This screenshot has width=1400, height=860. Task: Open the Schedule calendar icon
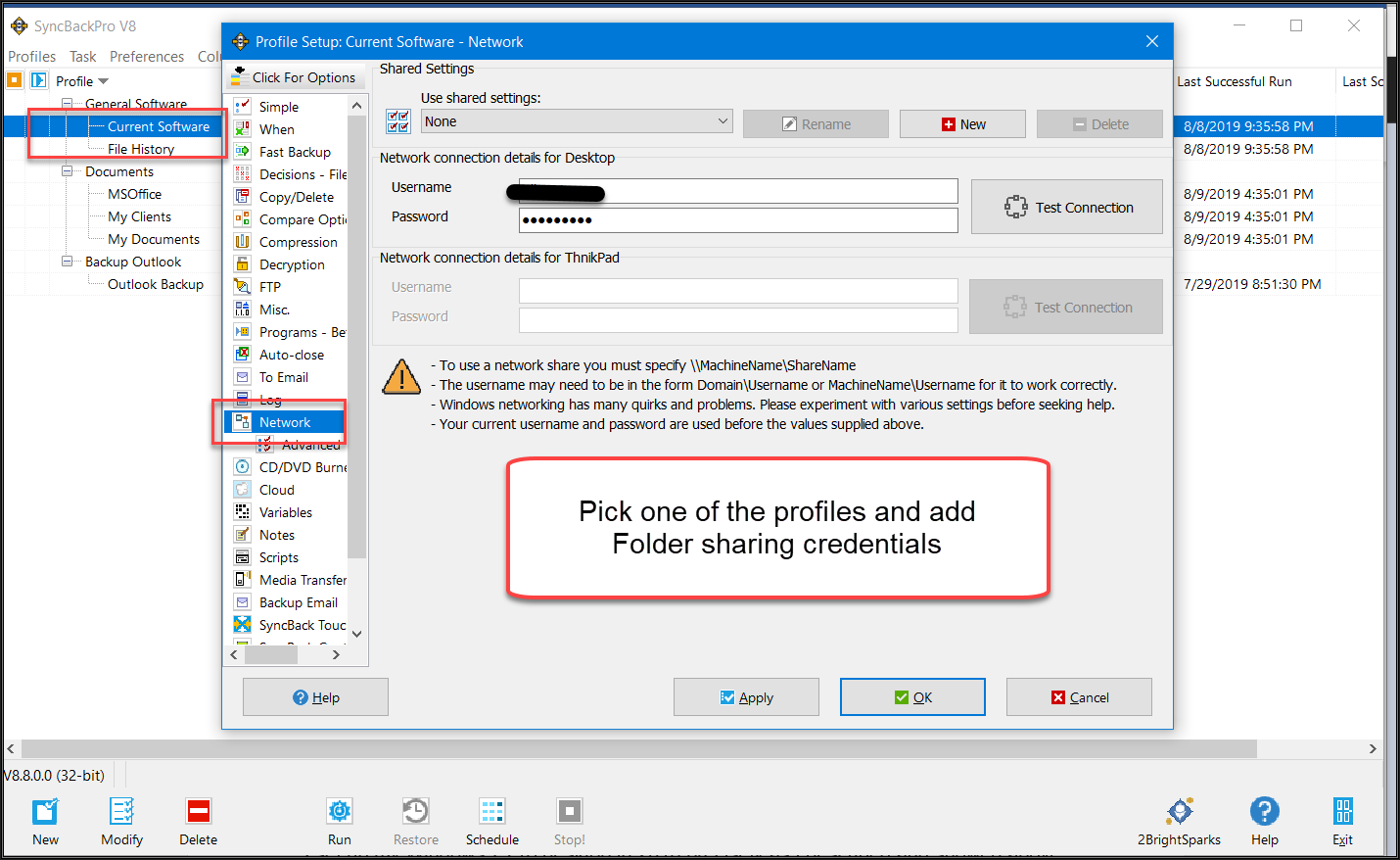492,812
